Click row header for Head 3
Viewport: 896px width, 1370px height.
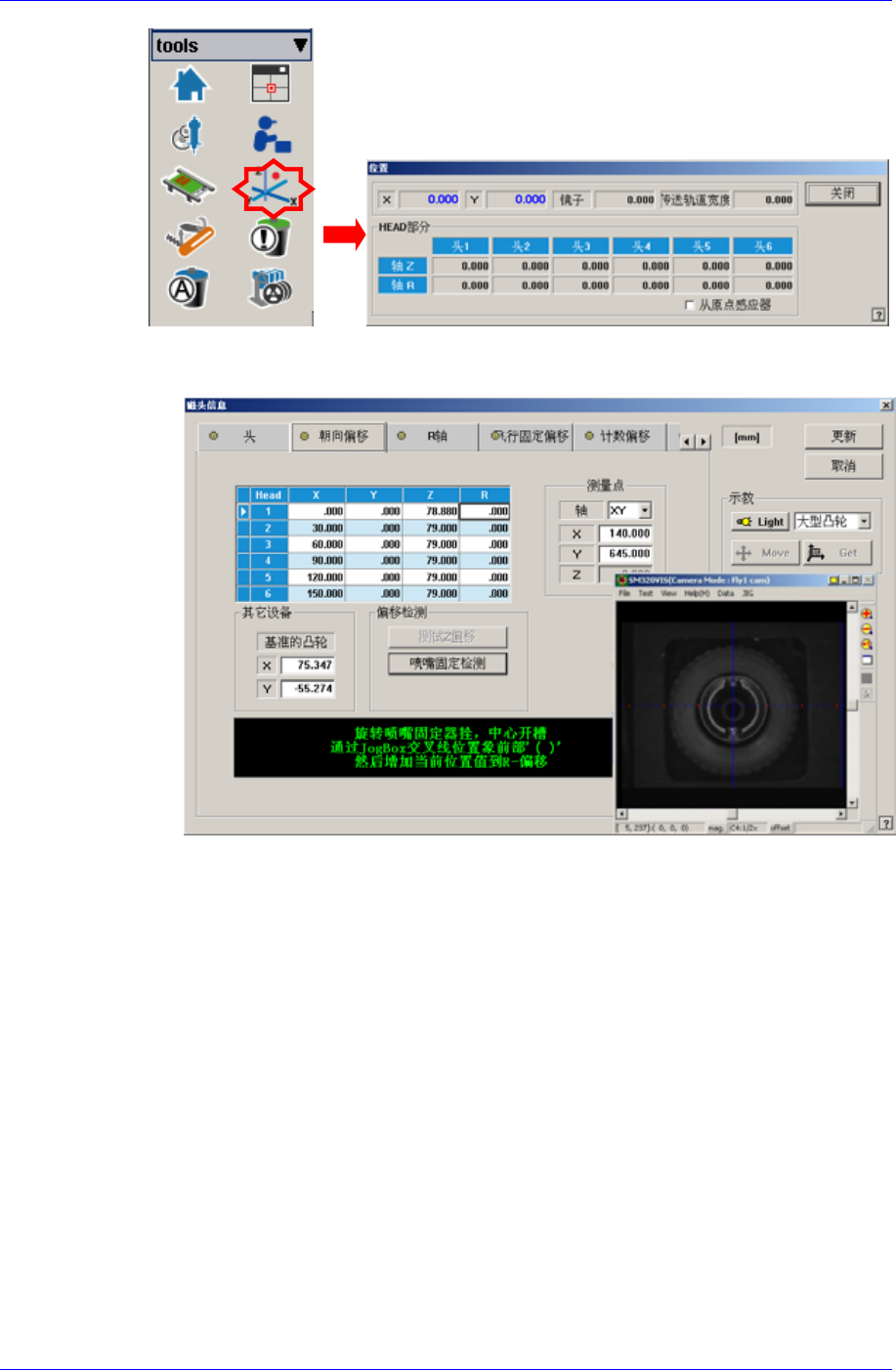coord(268,544)
